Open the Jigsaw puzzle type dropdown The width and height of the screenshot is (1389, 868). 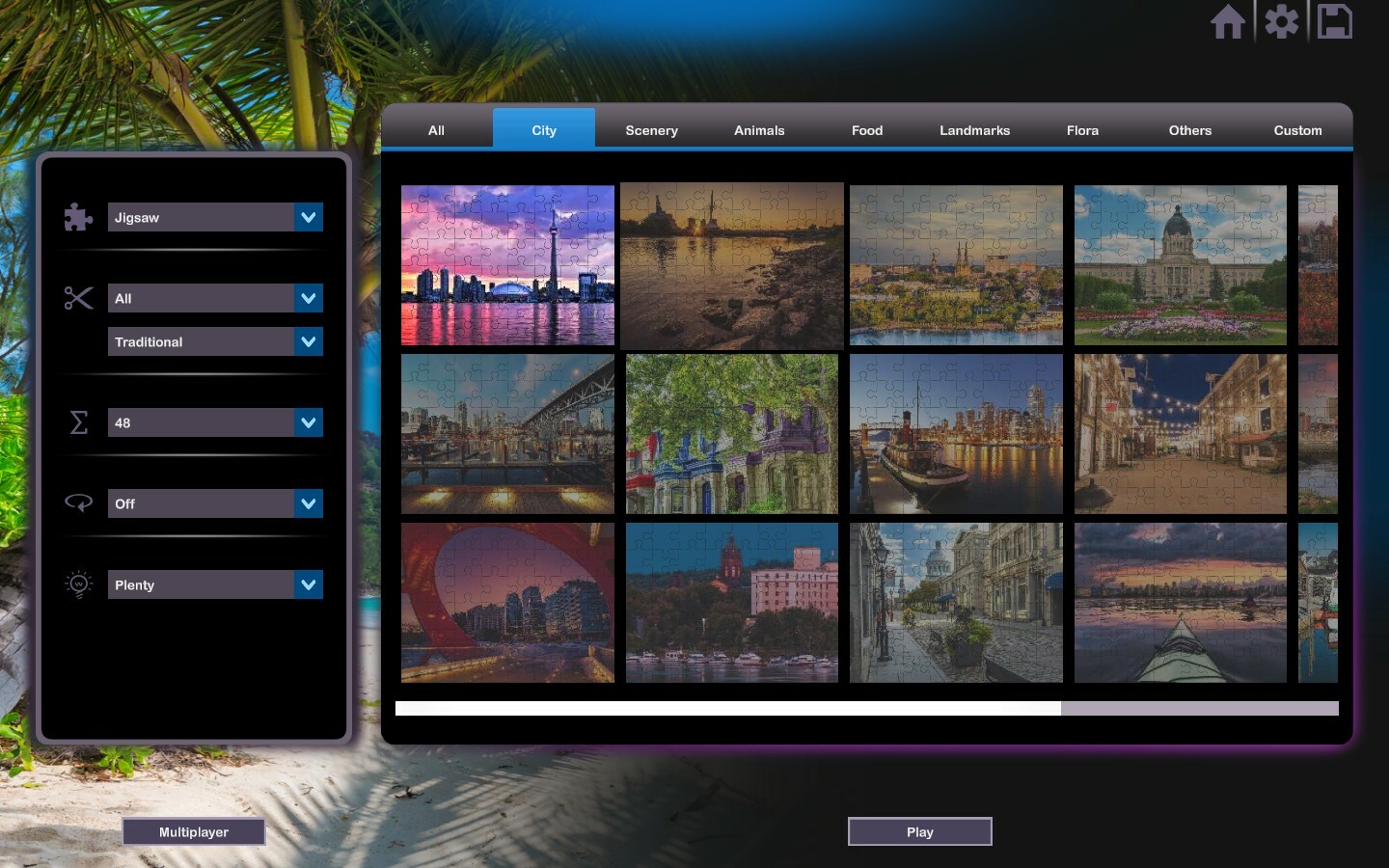(x=214, y=217)
